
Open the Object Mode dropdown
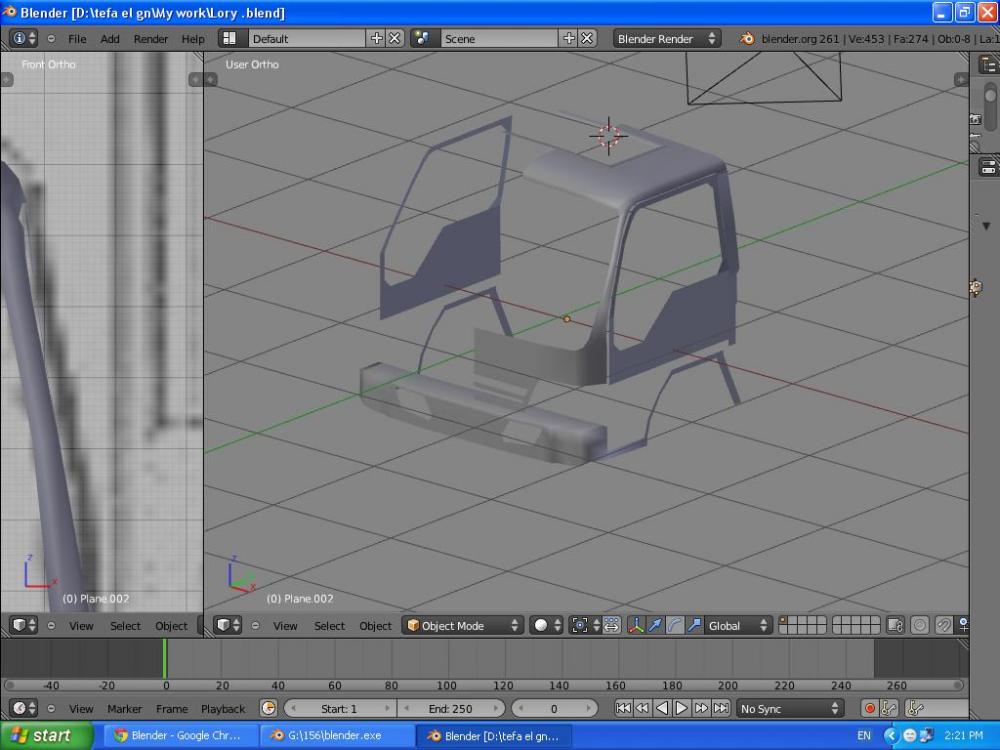click(x=463, y=625)
